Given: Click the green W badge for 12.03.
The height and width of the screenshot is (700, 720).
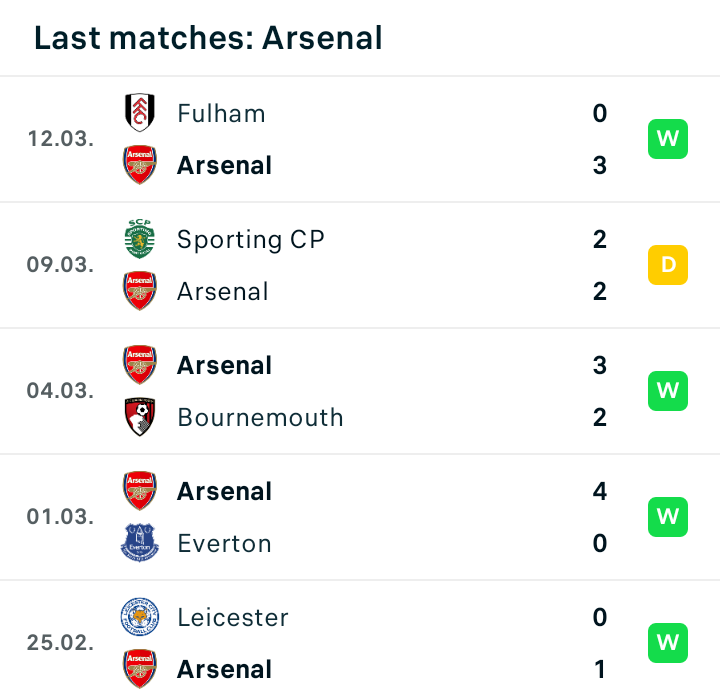Looking at the screenshot, I should coord(668,139).
